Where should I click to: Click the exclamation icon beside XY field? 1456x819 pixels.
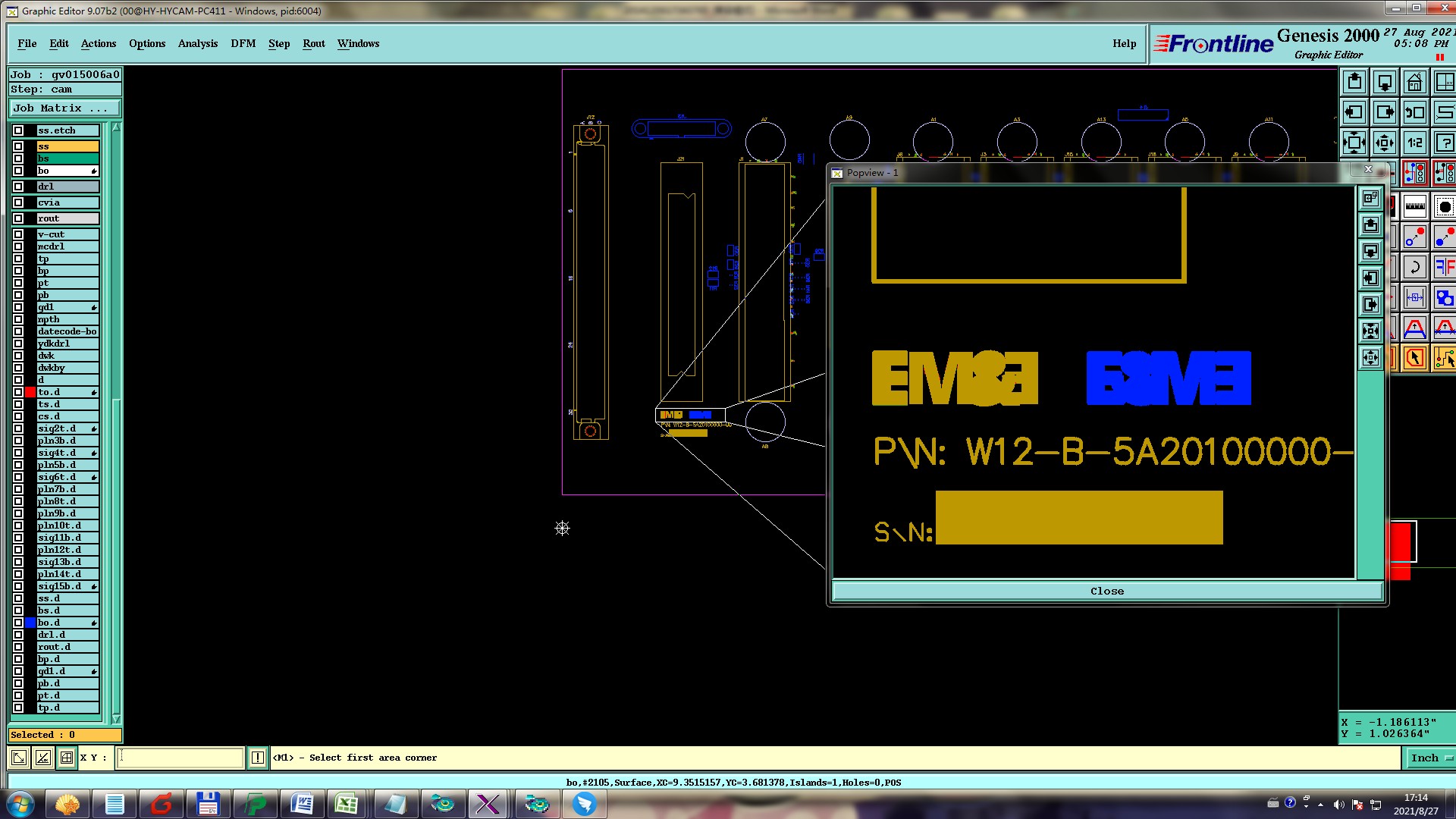(258, 758)
